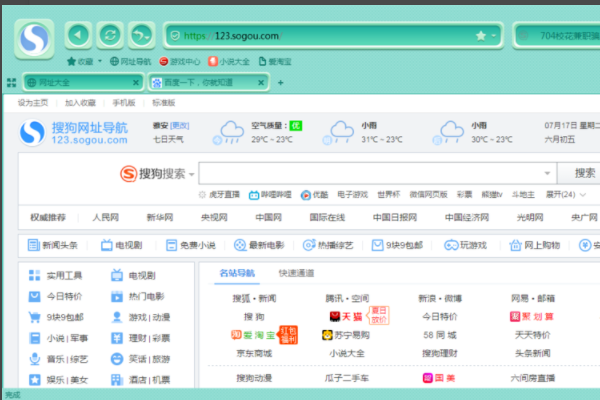Open 免费小说 category
Image resolution: width=600 pixels, height=400 pixels.
191,245
